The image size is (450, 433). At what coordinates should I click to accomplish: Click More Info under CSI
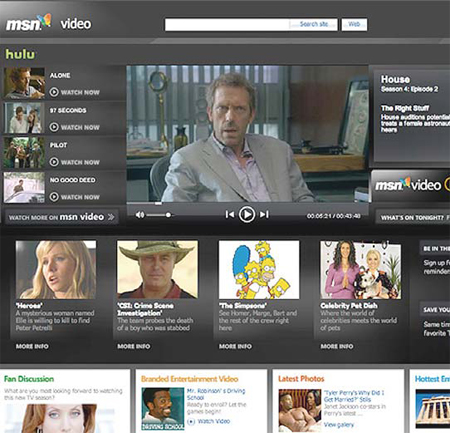tap(134, 346)
